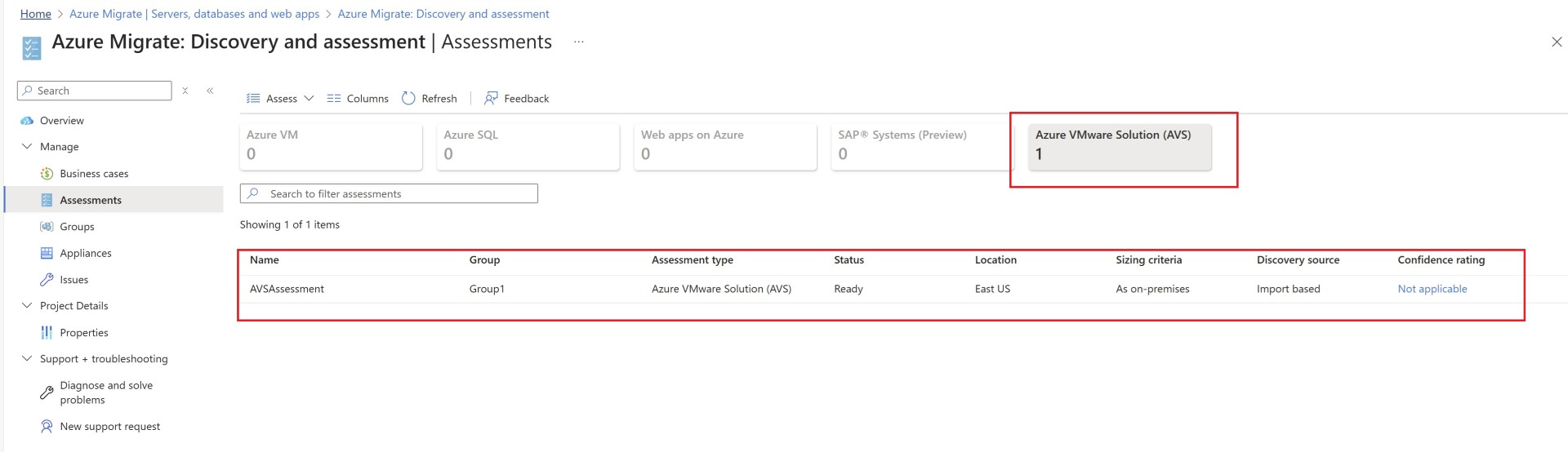Viewport: 1568px width, 452px height.
Task: Sort by Sizing criteria column header
Action: (1148, 260)
